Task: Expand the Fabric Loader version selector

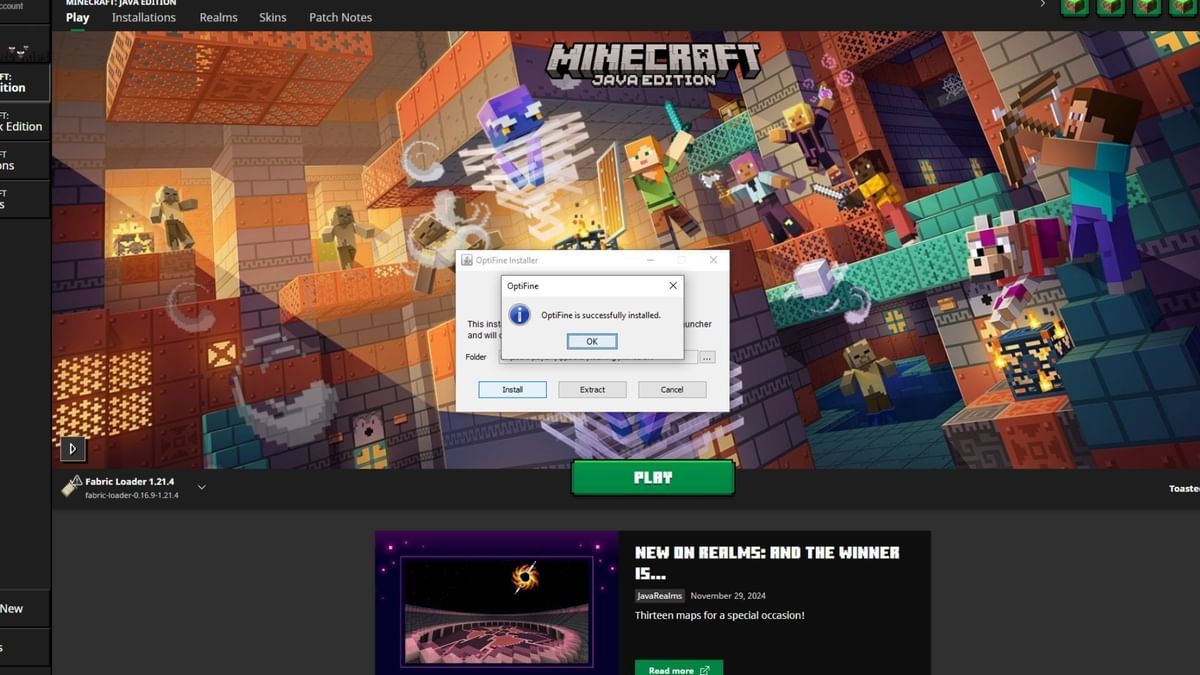Action: 201,486
